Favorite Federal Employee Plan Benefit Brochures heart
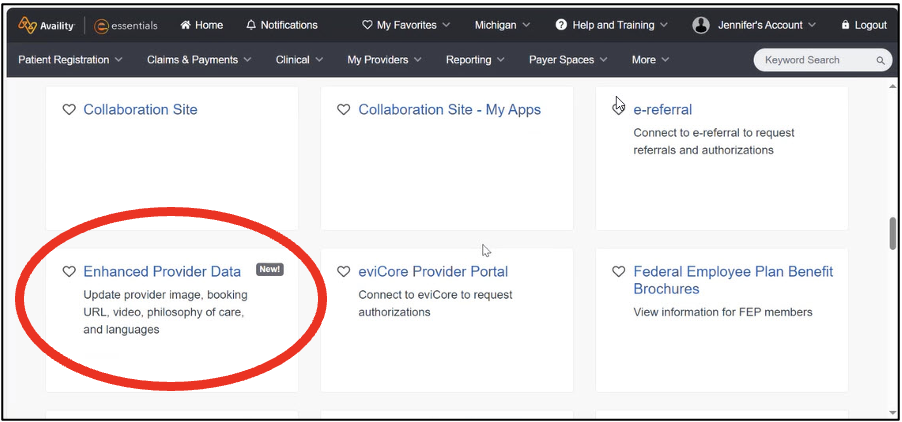This screenshot has width=902, height=422. click(618, 271)
